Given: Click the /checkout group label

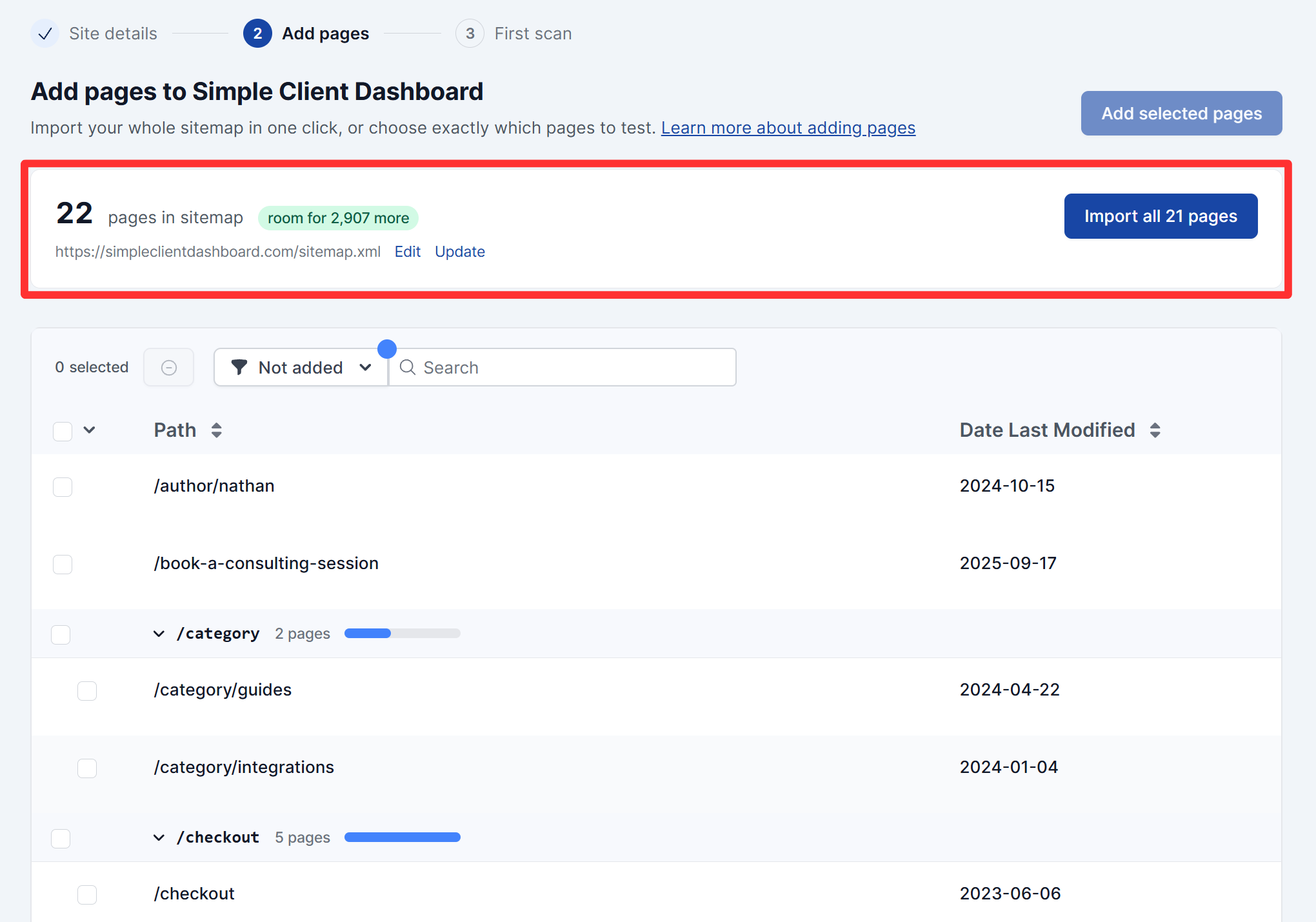Looking at the screenshot, I should point(218,837).
